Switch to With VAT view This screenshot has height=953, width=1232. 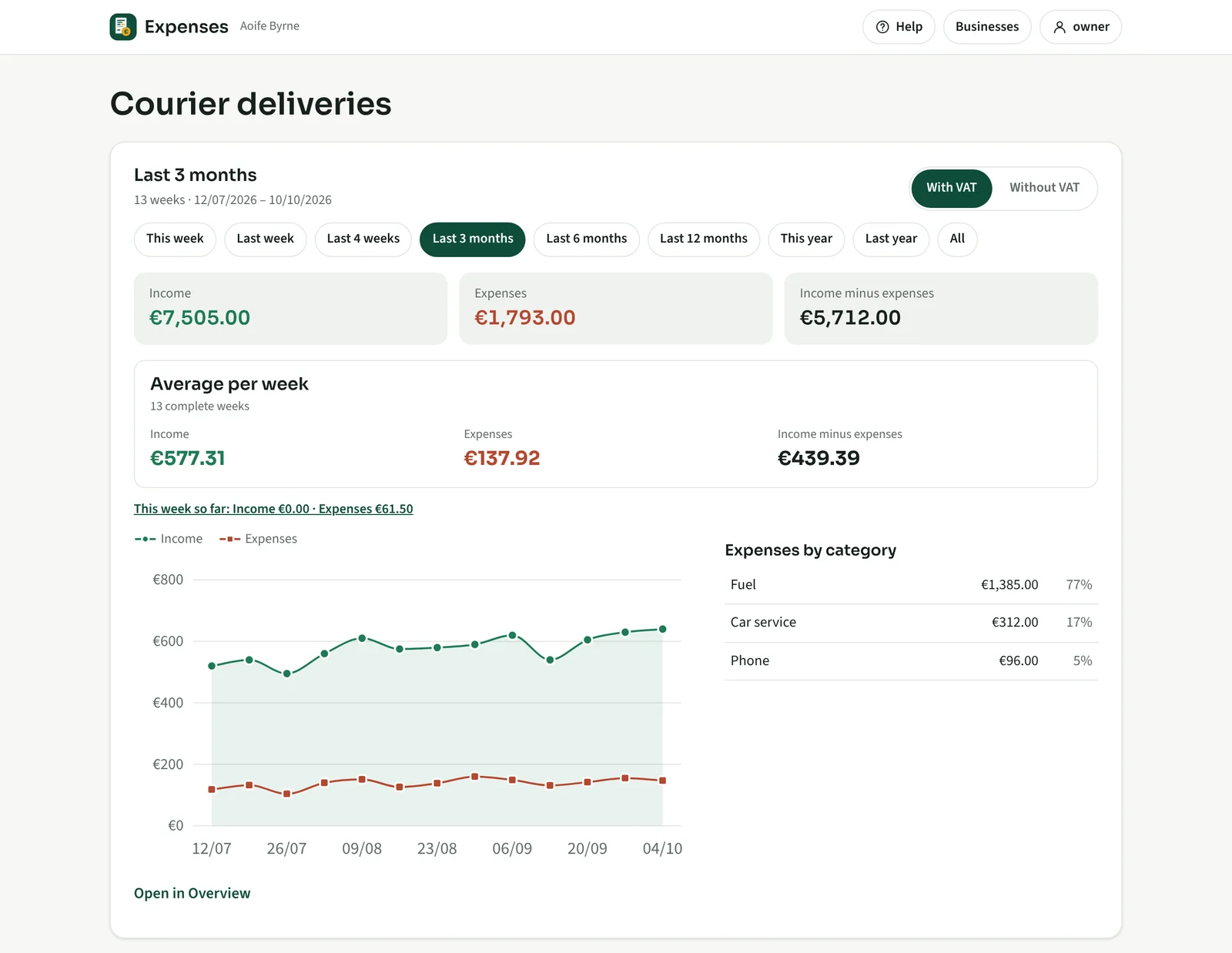951,188
